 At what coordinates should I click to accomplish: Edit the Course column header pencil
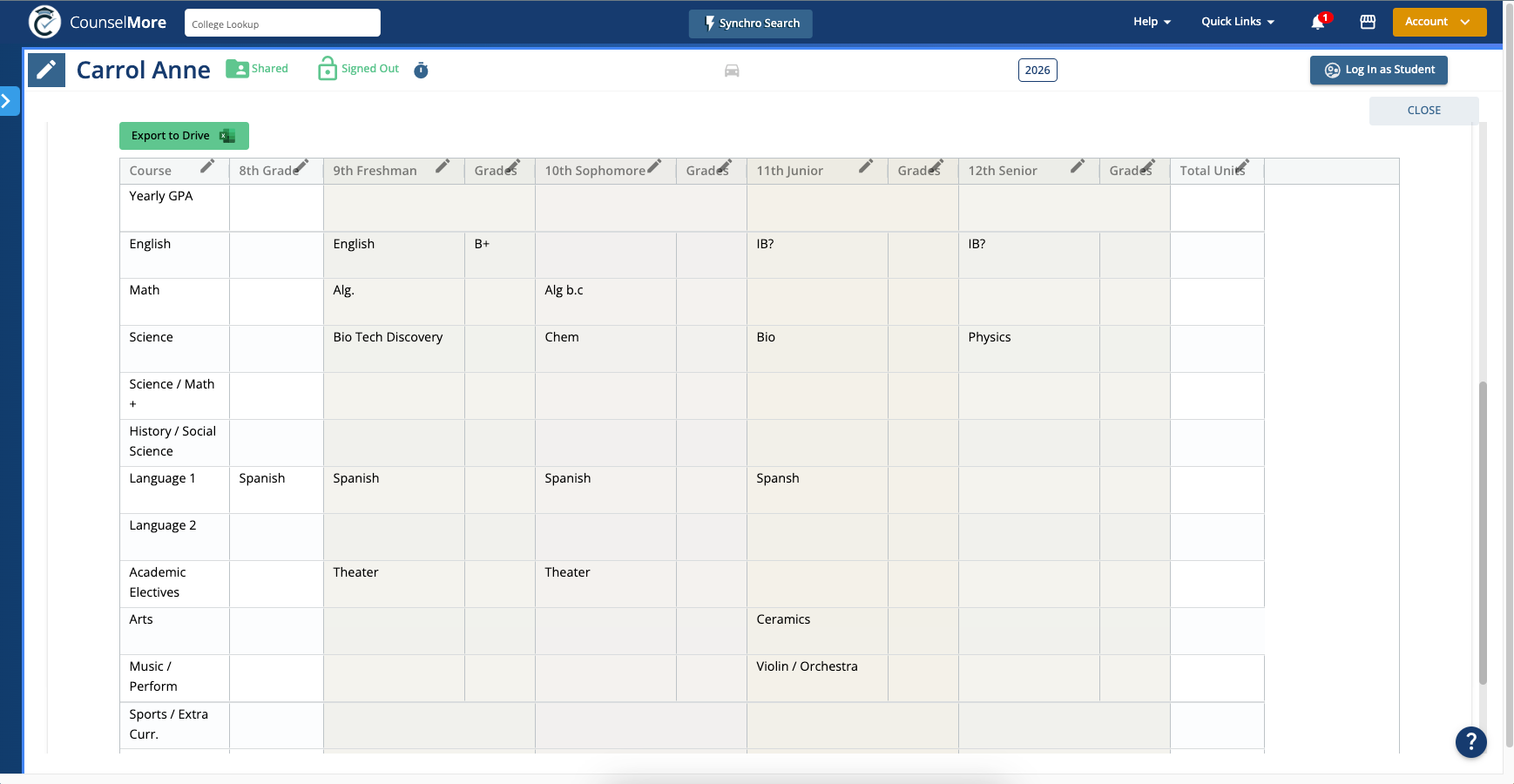click(x=207, y=166)
